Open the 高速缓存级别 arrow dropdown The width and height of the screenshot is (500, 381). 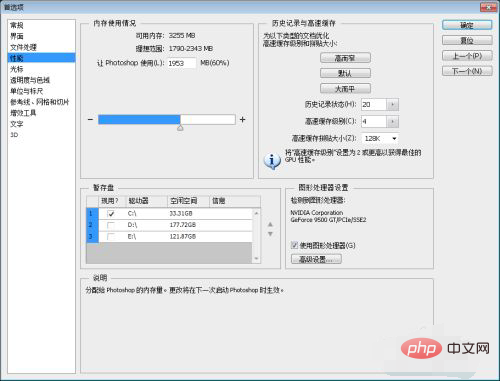393,121
